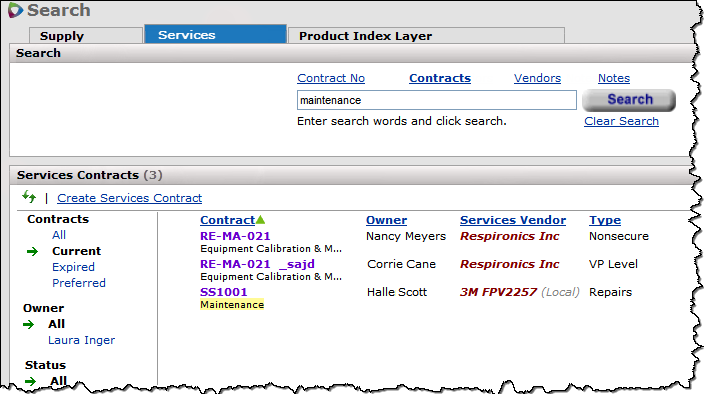Click the owner name Corrie Cane
The width and height of the screenshot is (704, 394).
pyautogui.click(x=401, y=264)
